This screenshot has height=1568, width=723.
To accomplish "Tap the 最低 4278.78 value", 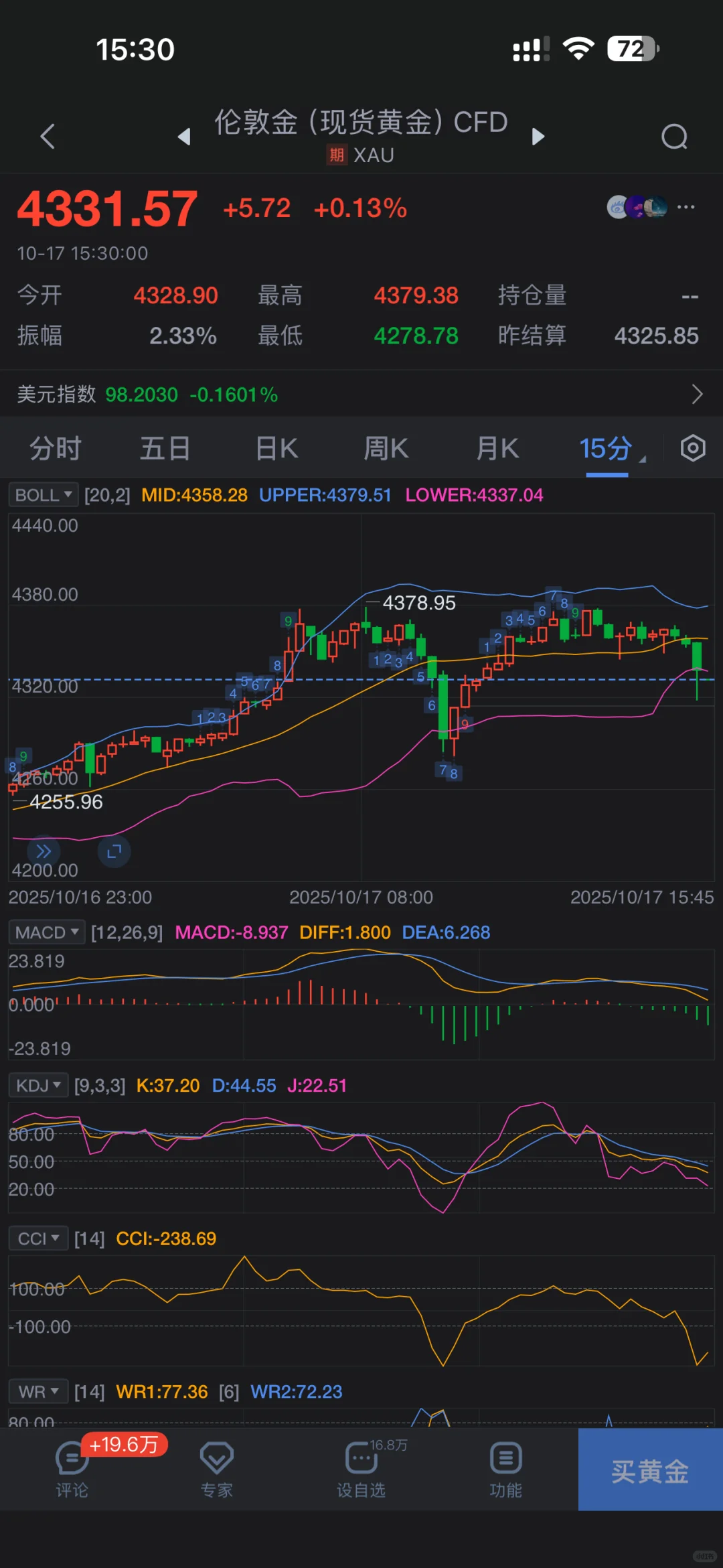I will coord(416,336).
